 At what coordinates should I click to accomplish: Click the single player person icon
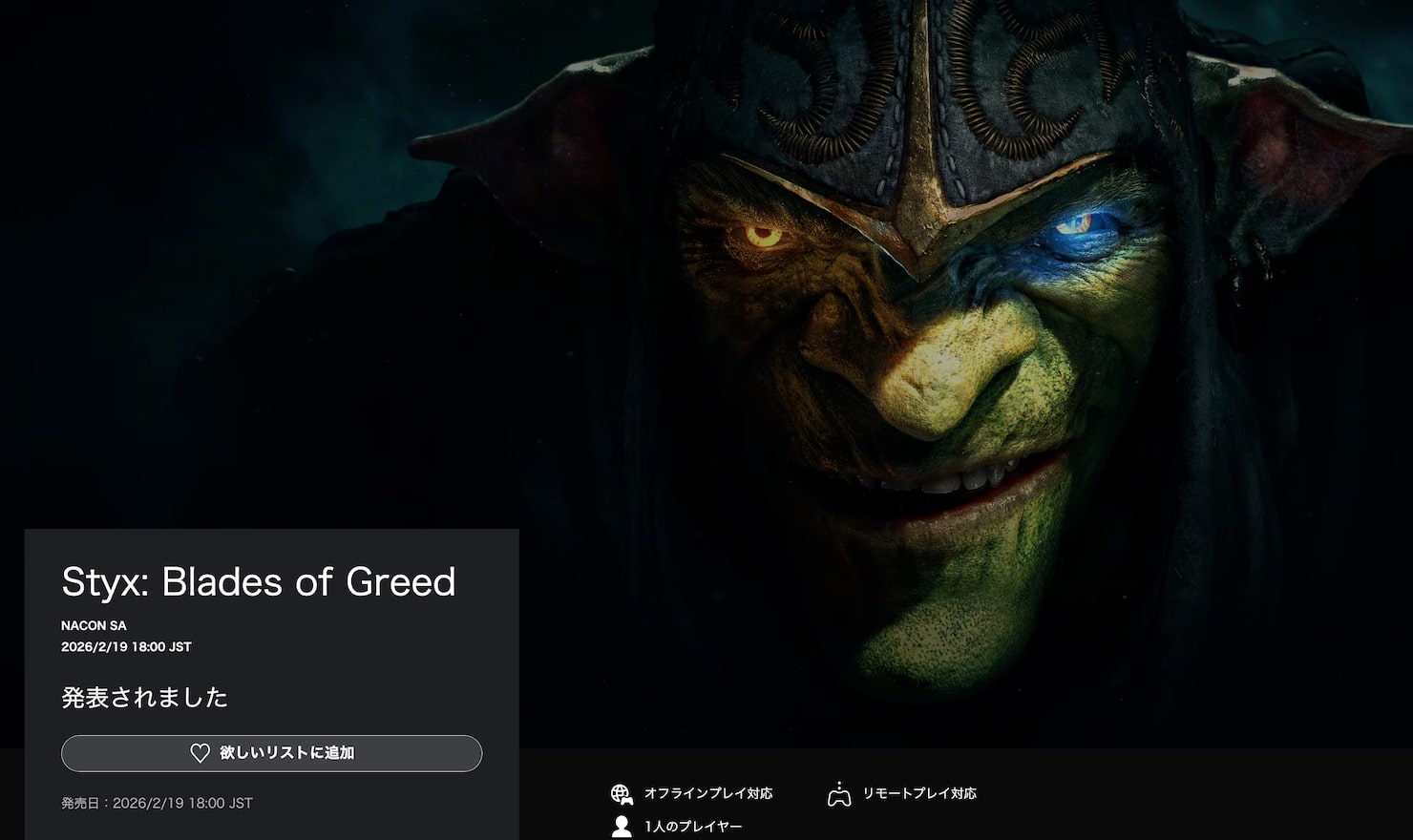(622, 827)
